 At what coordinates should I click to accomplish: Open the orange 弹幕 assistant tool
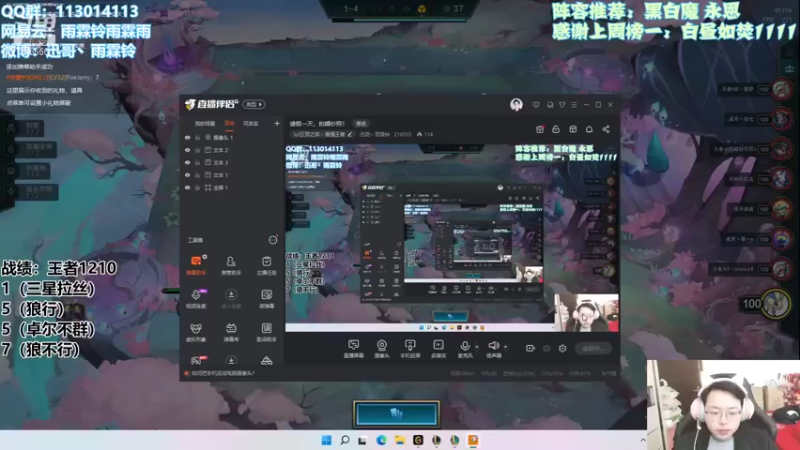pyautogui.click(x=196, y=265)
